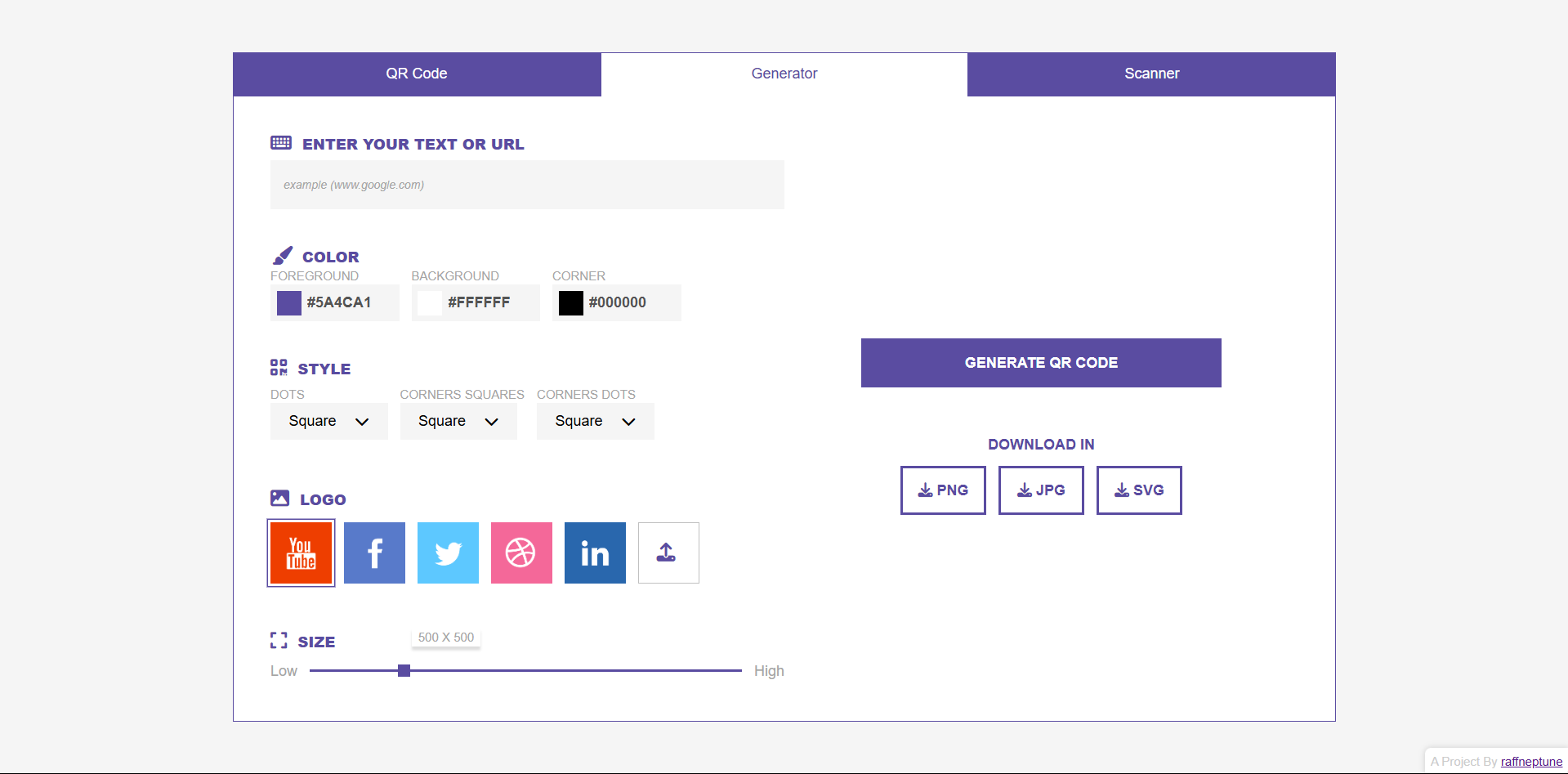Download QR code as SVG

pos(1139,490)
